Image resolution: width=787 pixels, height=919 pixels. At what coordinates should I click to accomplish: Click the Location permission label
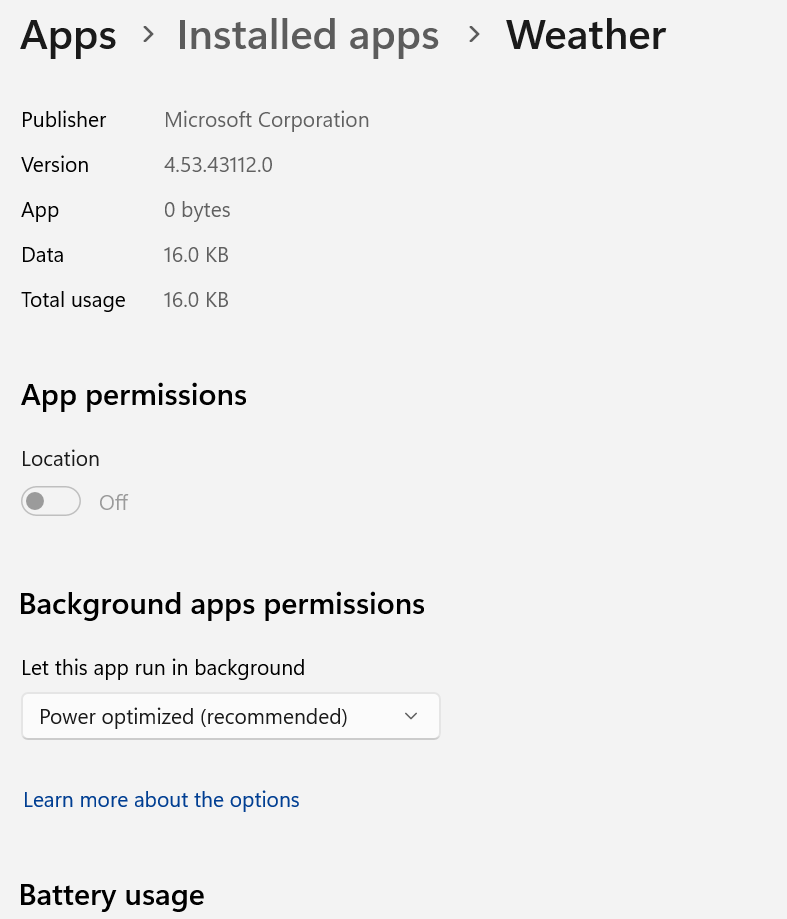[x=60, y=459]
